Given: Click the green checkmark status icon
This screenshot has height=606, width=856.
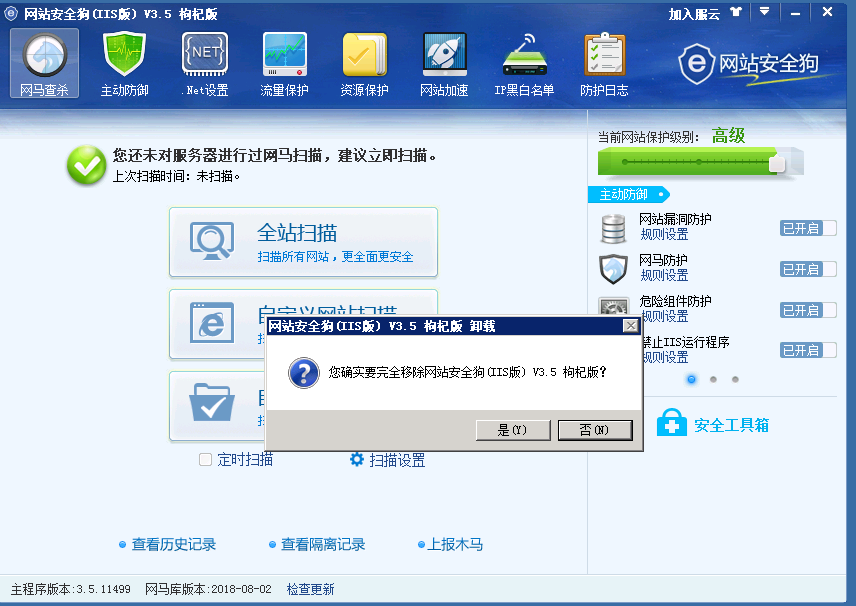Looking at the screenshot, I should (86, 164).
